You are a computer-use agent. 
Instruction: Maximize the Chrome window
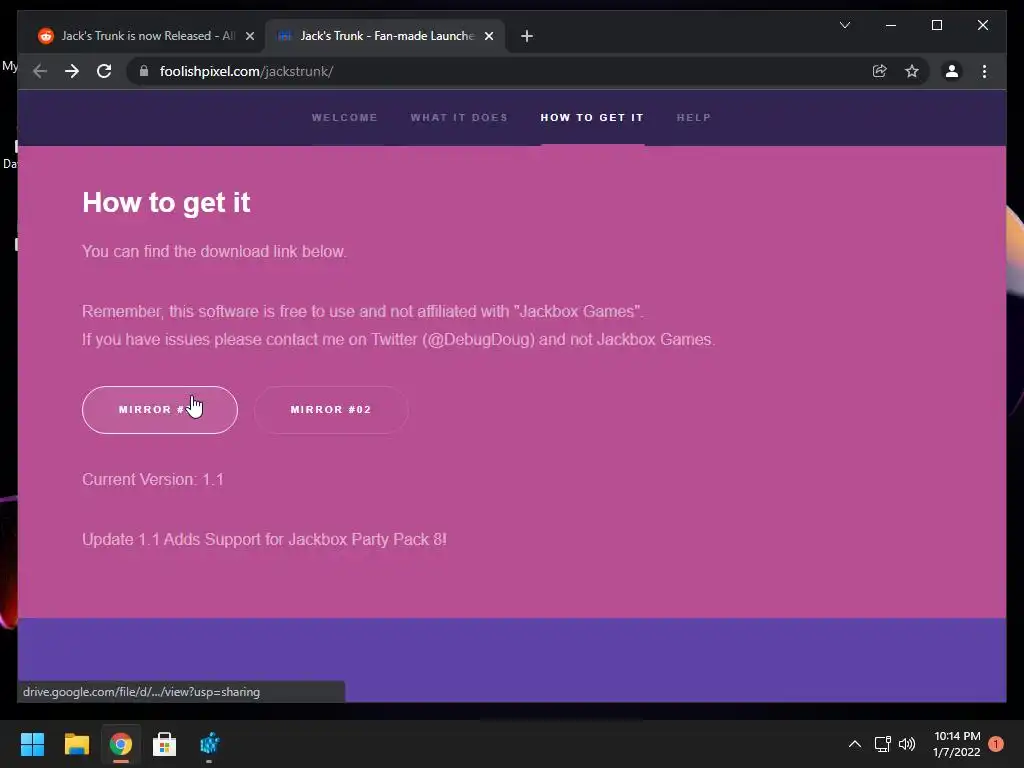pyautogui.click(x=936, y=25)
